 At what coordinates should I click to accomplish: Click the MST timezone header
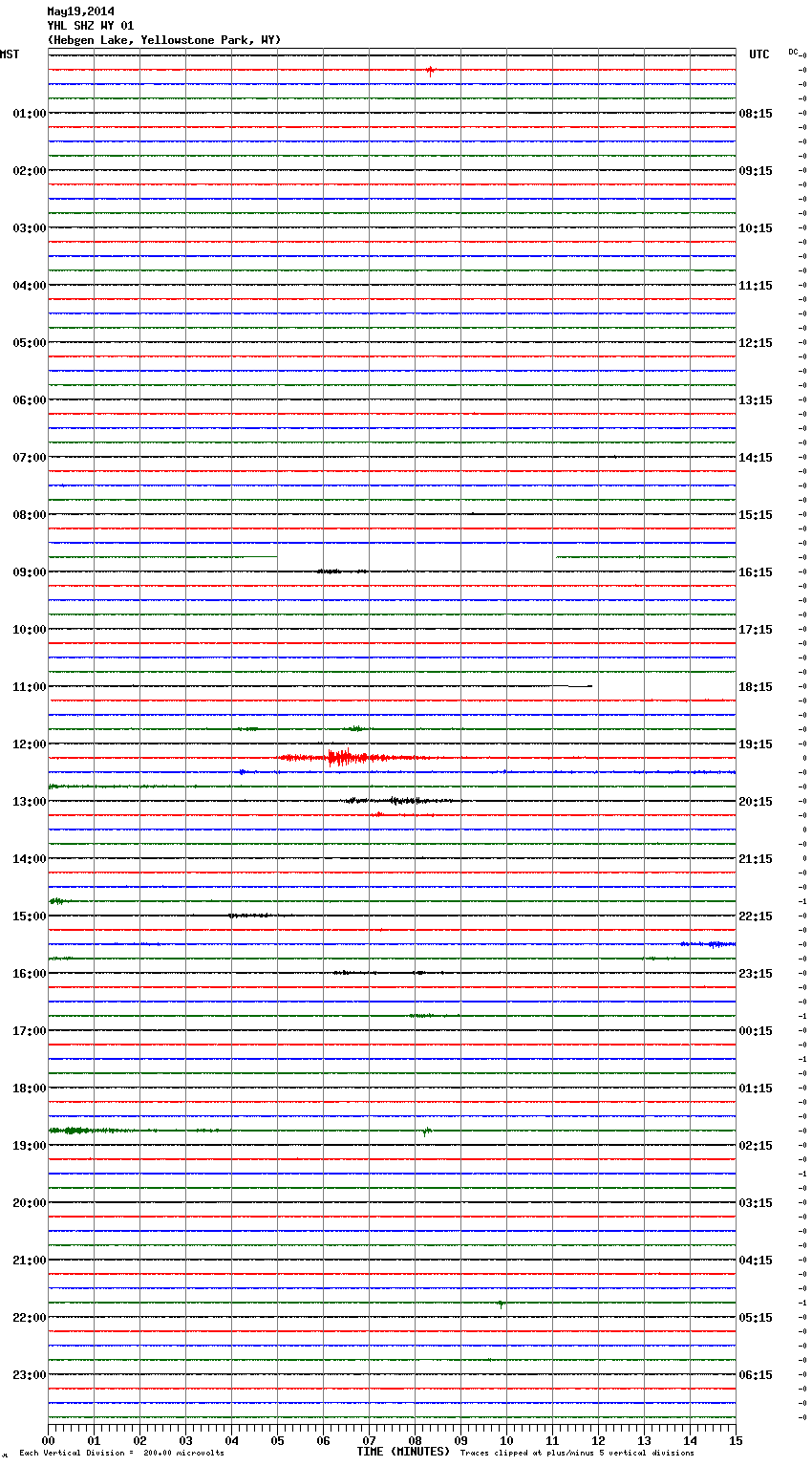(10, 54)
